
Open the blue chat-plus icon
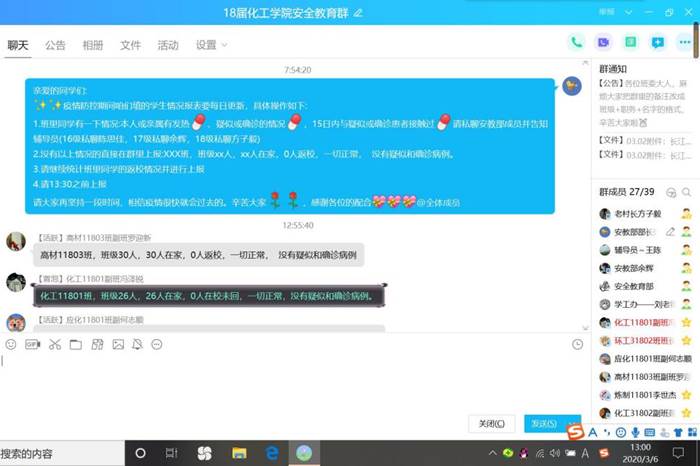(658, 42)
